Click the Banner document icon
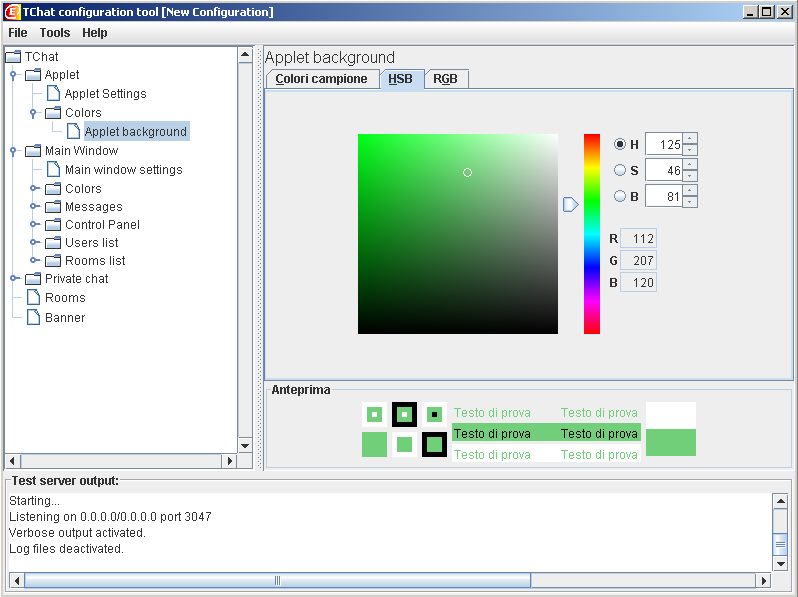This screenshot has width=798, height=597. point(34,317)
